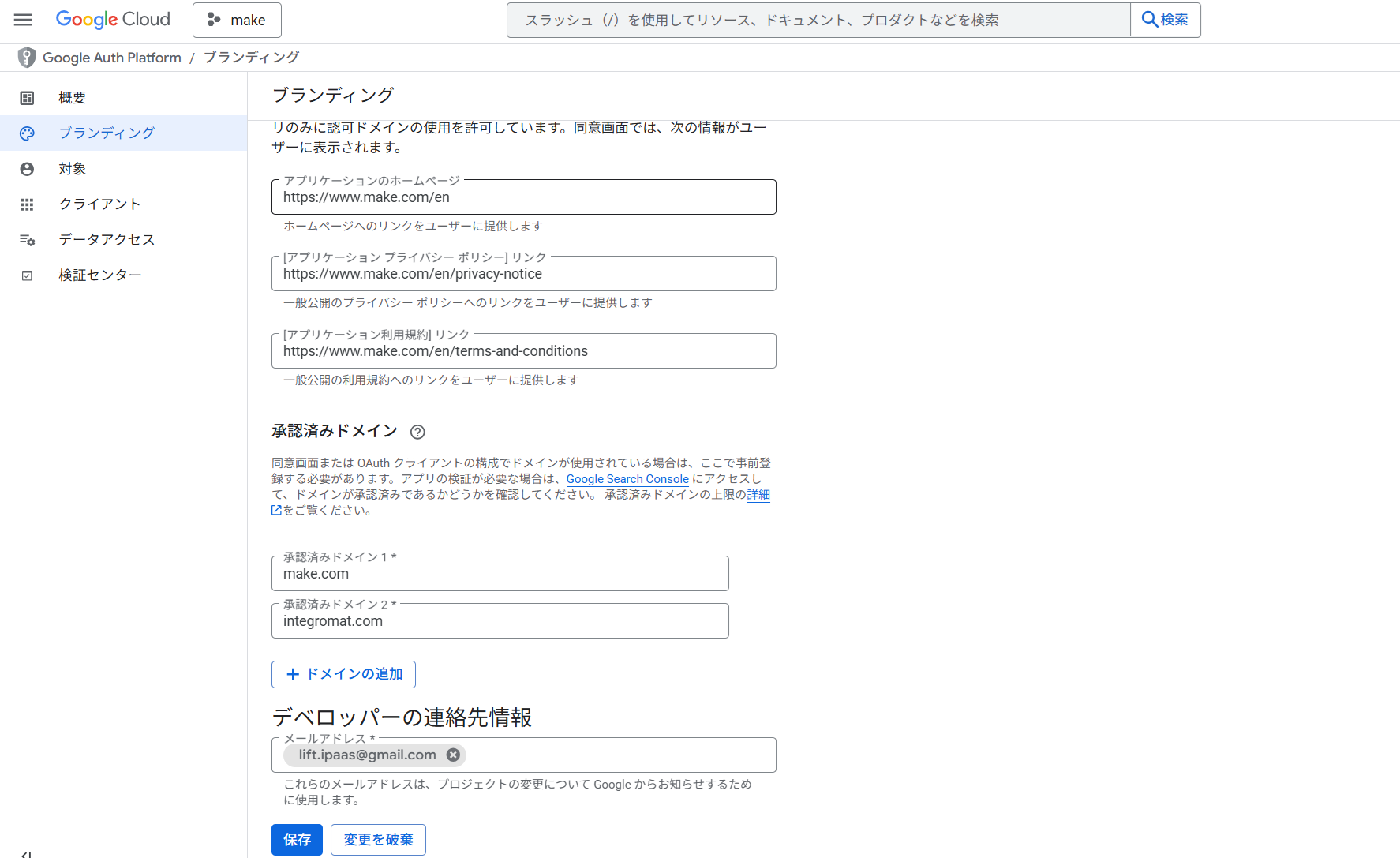Viewport: 1400px width, 858px height.
Task: Collapse the sidebar with bottom arrow
Action: tap(26, 854)
